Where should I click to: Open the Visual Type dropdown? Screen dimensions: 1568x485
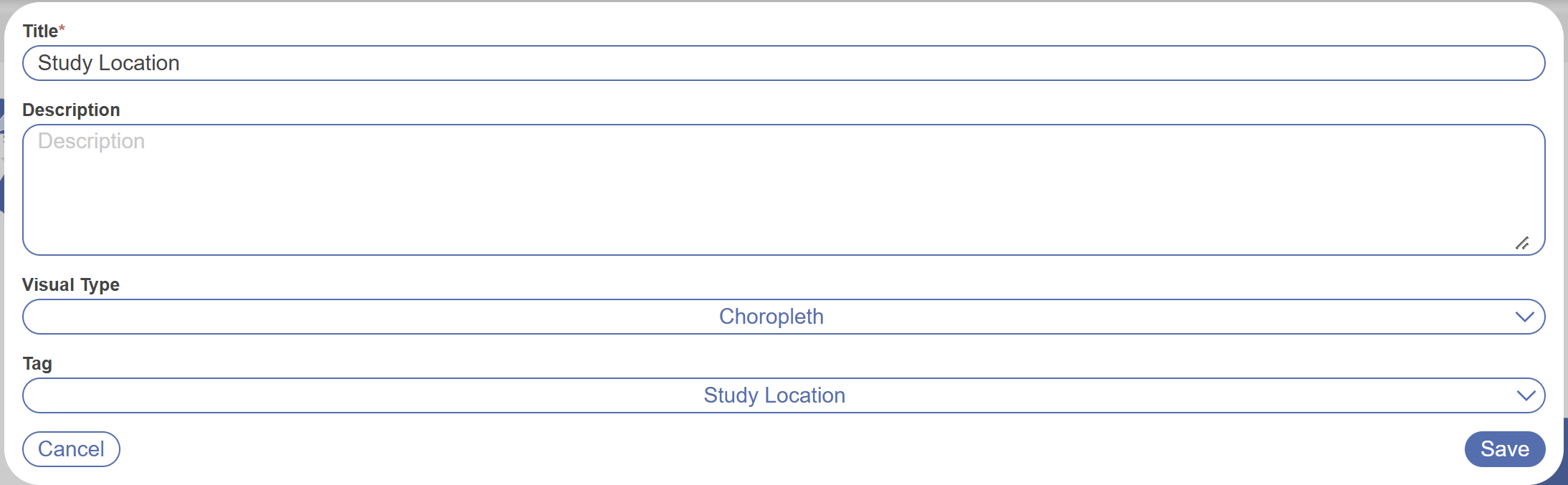[783, 317]
